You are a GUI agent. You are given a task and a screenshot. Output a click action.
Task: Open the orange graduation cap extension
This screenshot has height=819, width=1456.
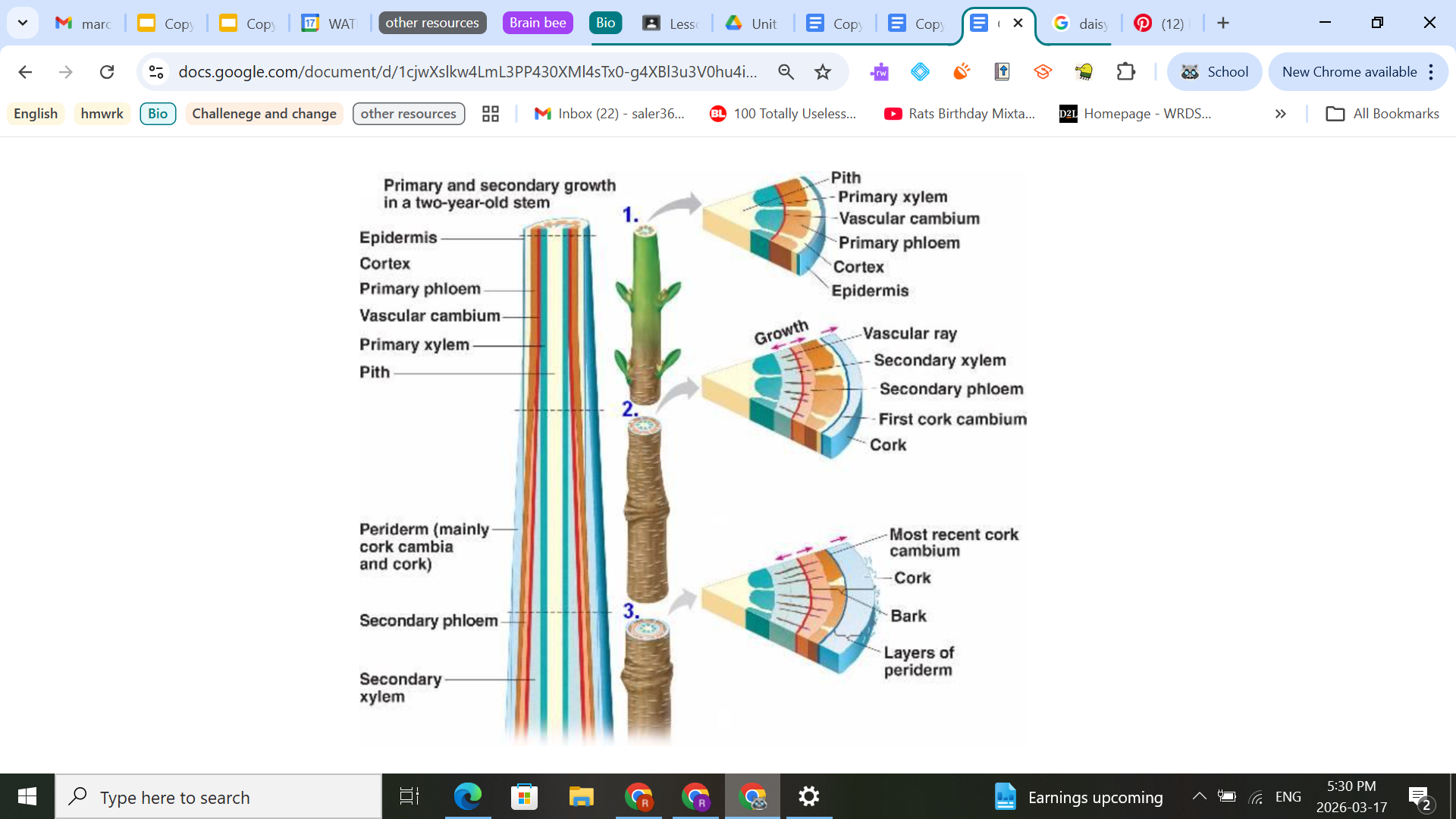[1043, 72]
